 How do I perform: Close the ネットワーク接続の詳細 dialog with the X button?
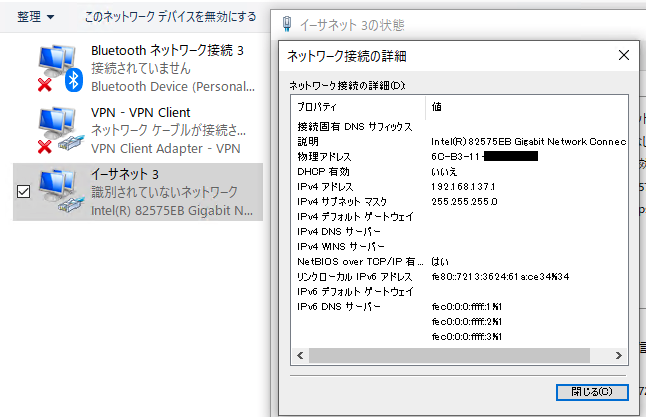(624, 55)
